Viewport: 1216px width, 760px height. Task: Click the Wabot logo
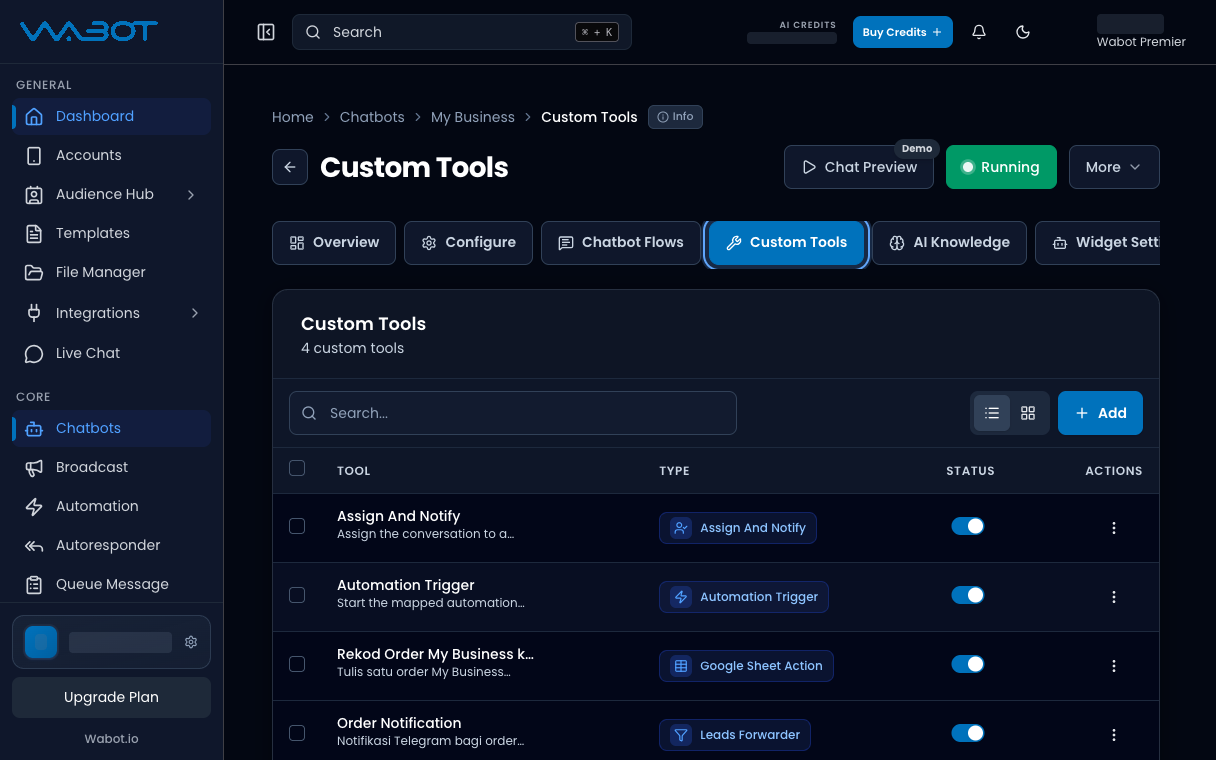point(89,31)
